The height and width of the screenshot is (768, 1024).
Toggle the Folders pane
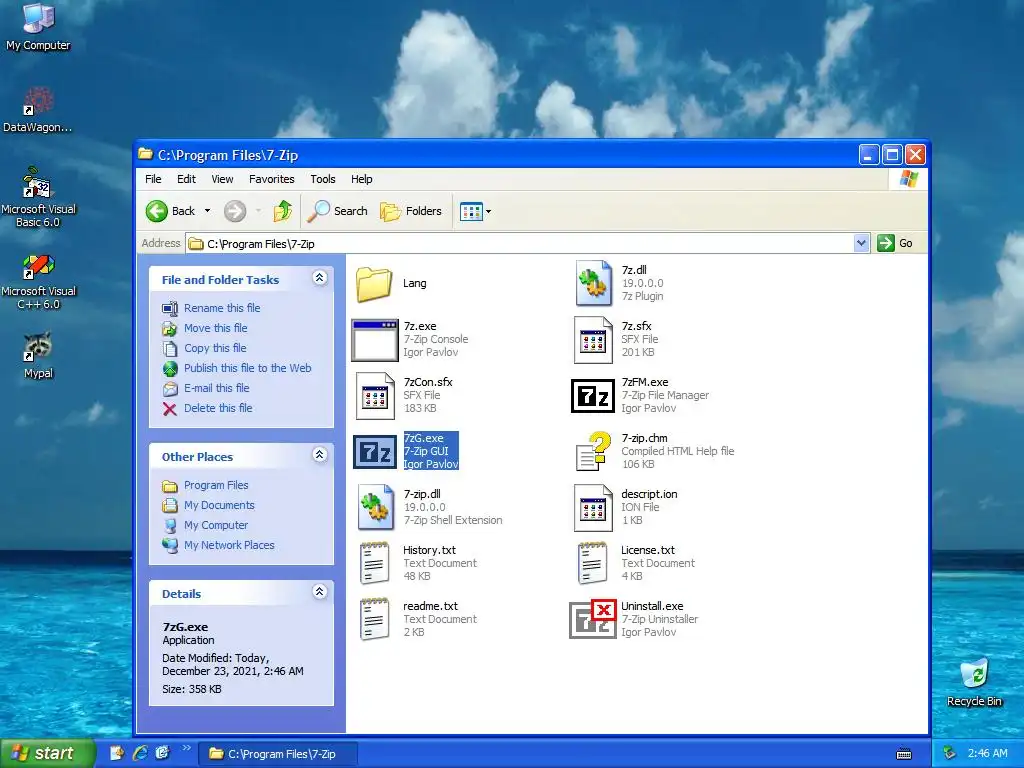click(411, 211)
